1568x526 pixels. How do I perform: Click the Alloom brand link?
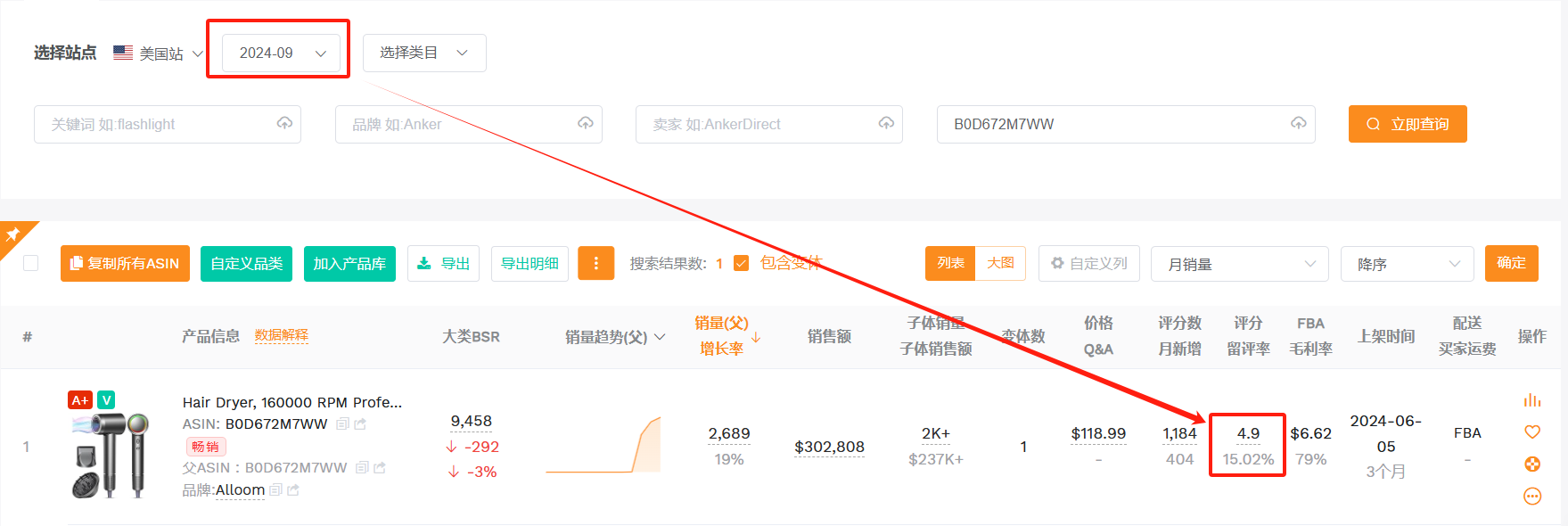(240, 490)
